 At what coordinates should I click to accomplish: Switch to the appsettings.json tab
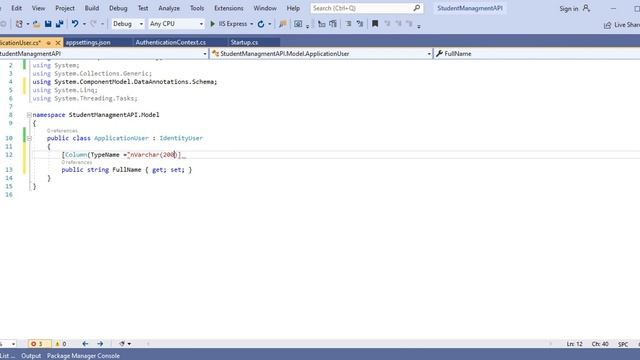(x=98, y=42)
